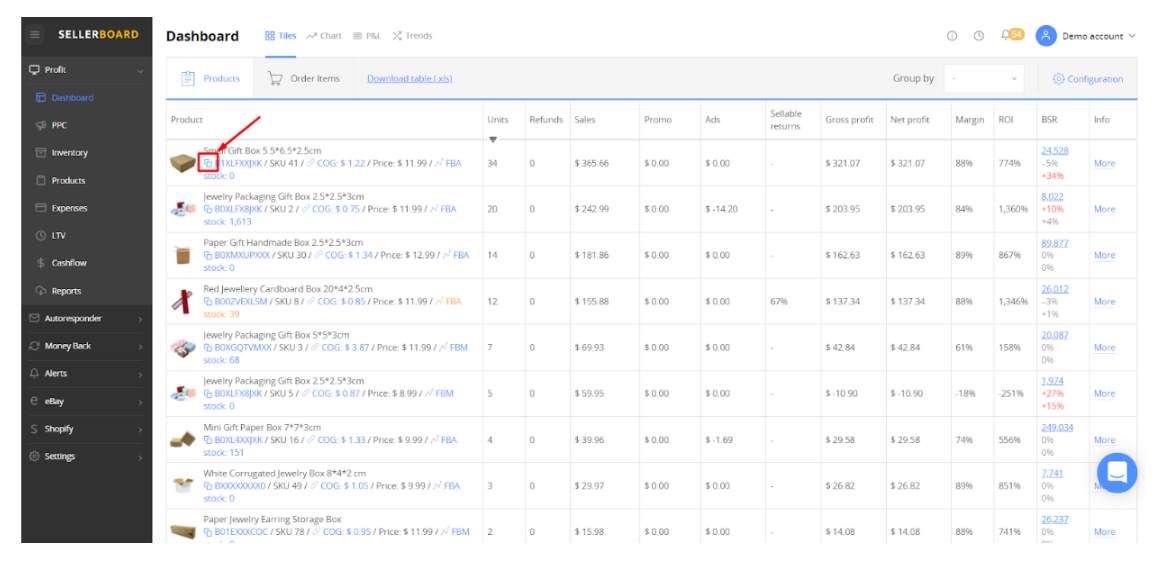Viewport: 1159px width, 570px height.
Task: Open BSR value 8,022 link
Action: tap(1053, 196)
